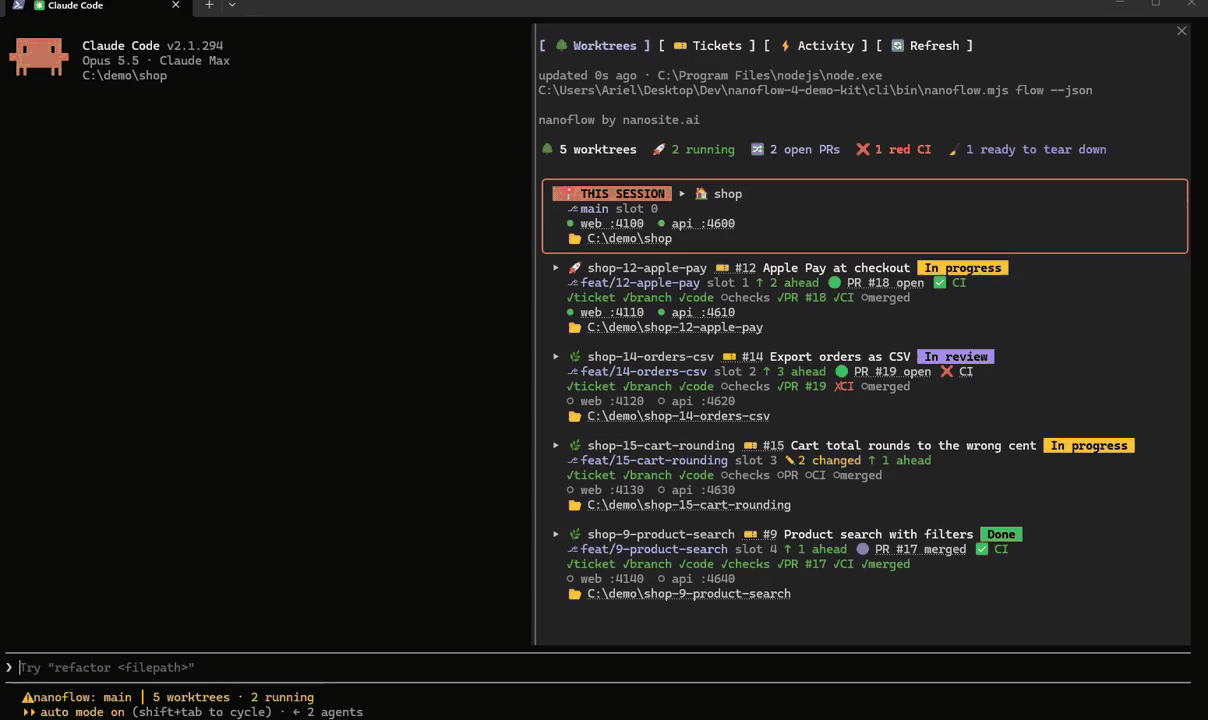Open the PR #17 merged link
1208x720 pixels.
click(x=920, y=550)
